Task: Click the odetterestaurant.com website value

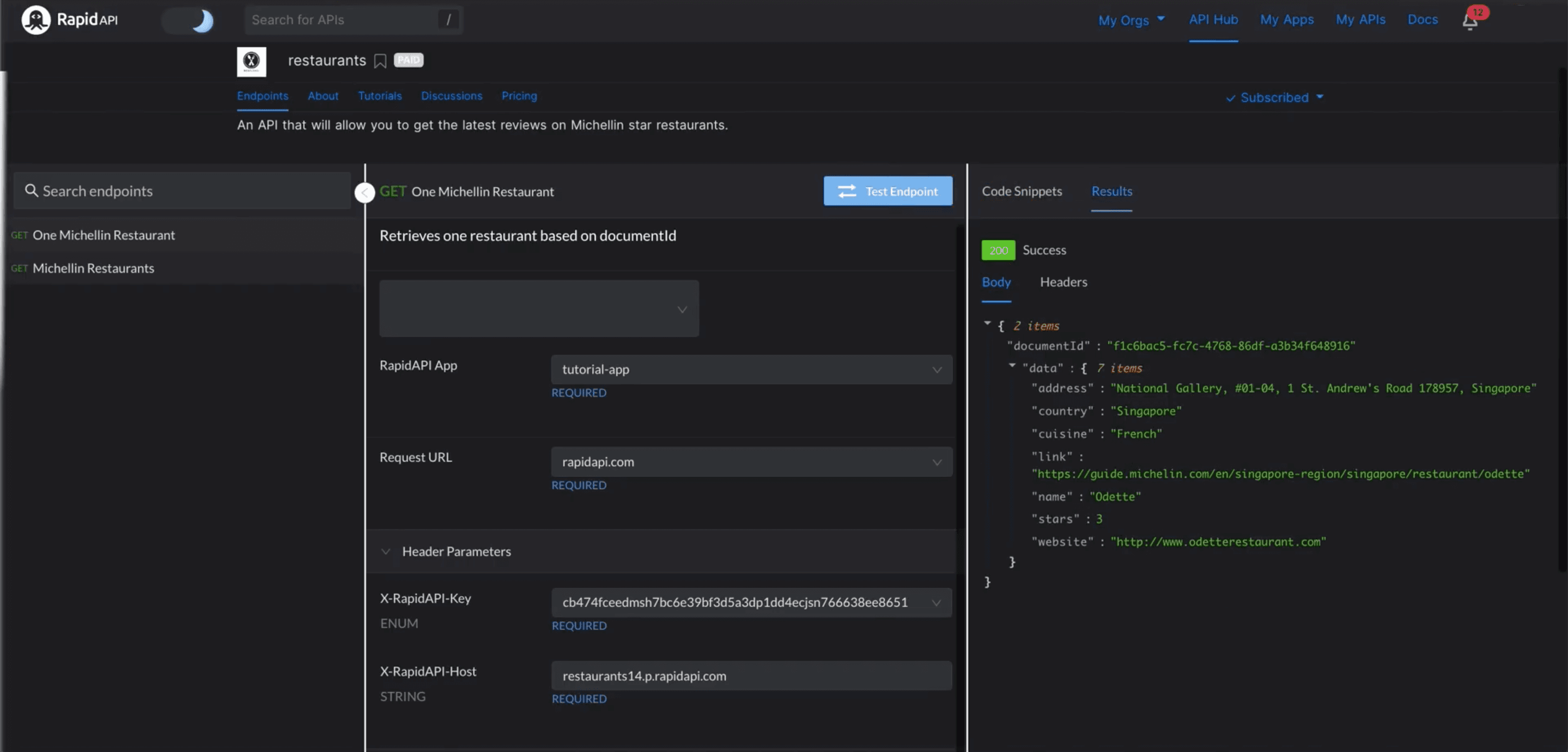Action: [x=1218, y=542]
